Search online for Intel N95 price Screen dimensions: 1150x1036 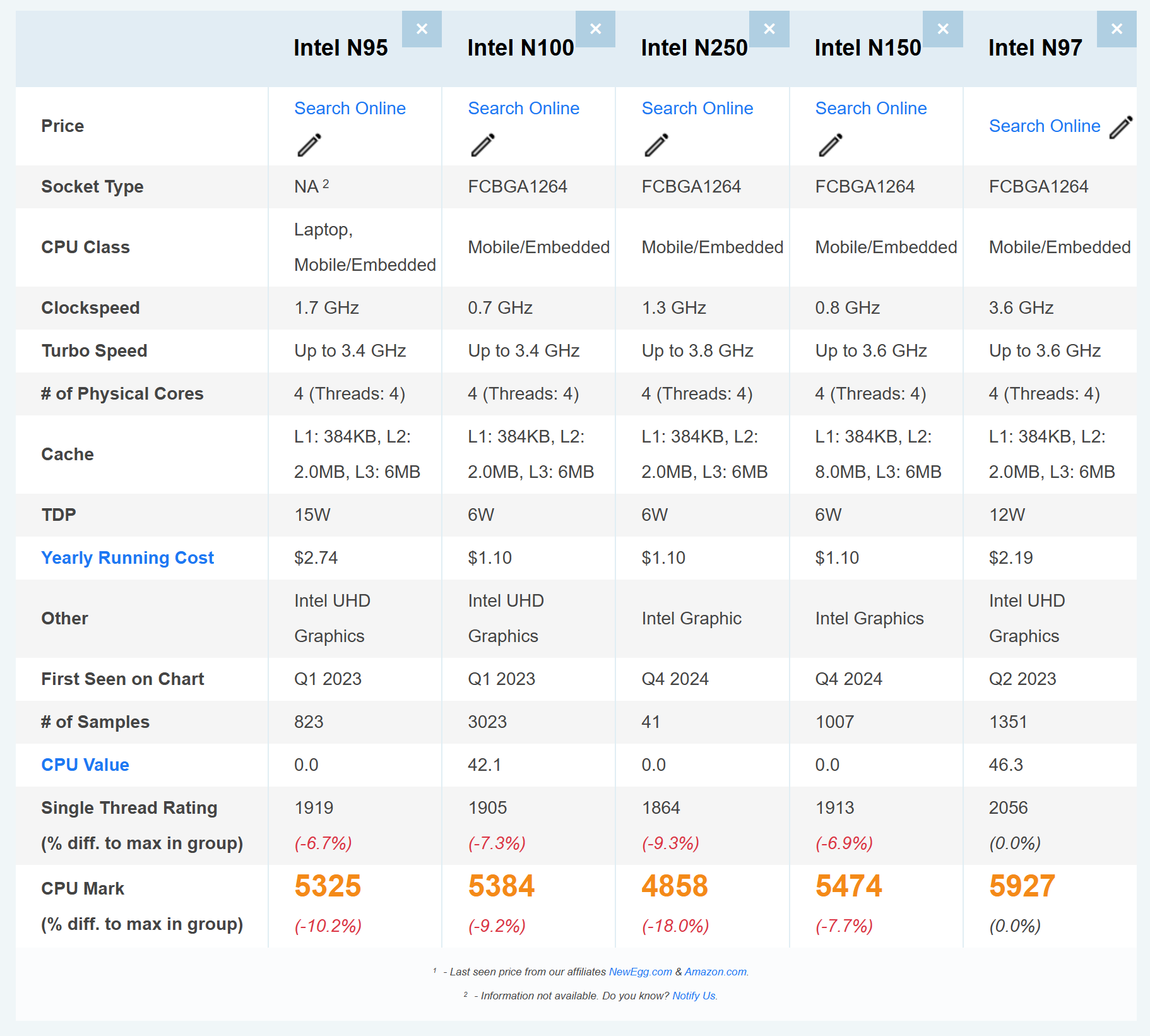coord(350,109)
